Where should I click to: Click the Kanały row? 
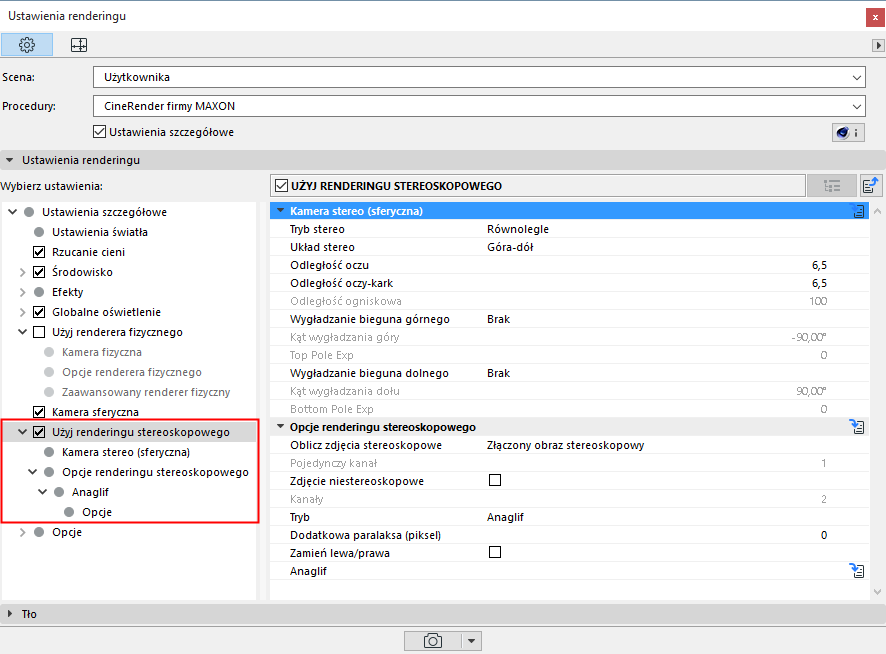[x=570, y=499]
